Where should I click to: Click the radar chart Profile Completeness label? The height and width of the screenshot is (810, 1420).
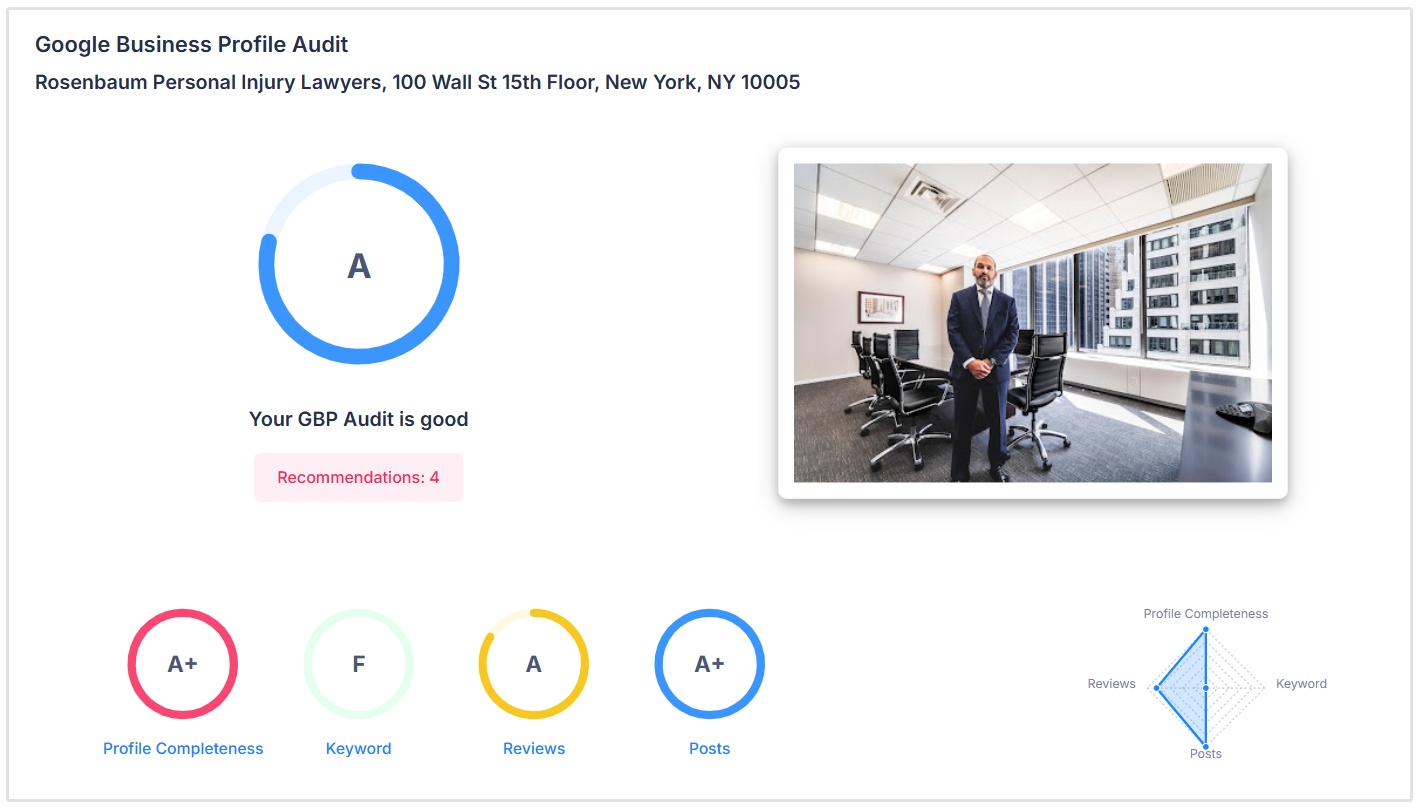click(x=1206, y=614)
